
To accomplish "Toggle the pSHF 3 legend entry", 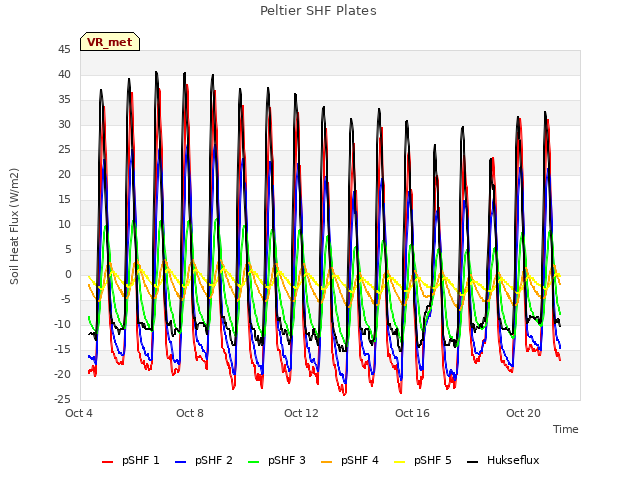I will 277,460.
